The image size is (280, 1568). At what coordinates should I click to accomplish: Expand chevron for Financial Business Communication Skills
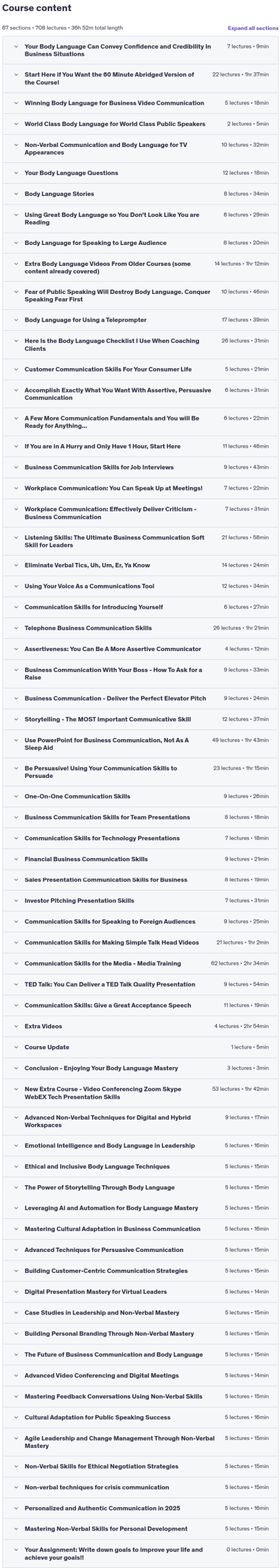[16, 859]
